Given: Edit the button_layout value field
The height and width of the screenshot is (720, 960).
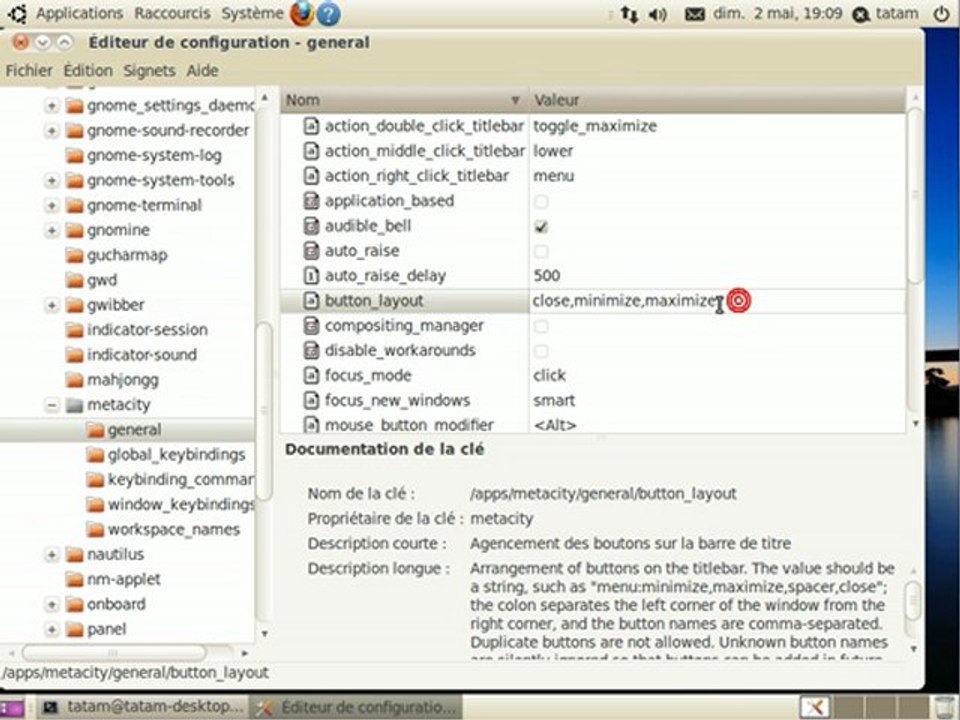Looking at the screenshot, I should (x=717, y=301).
